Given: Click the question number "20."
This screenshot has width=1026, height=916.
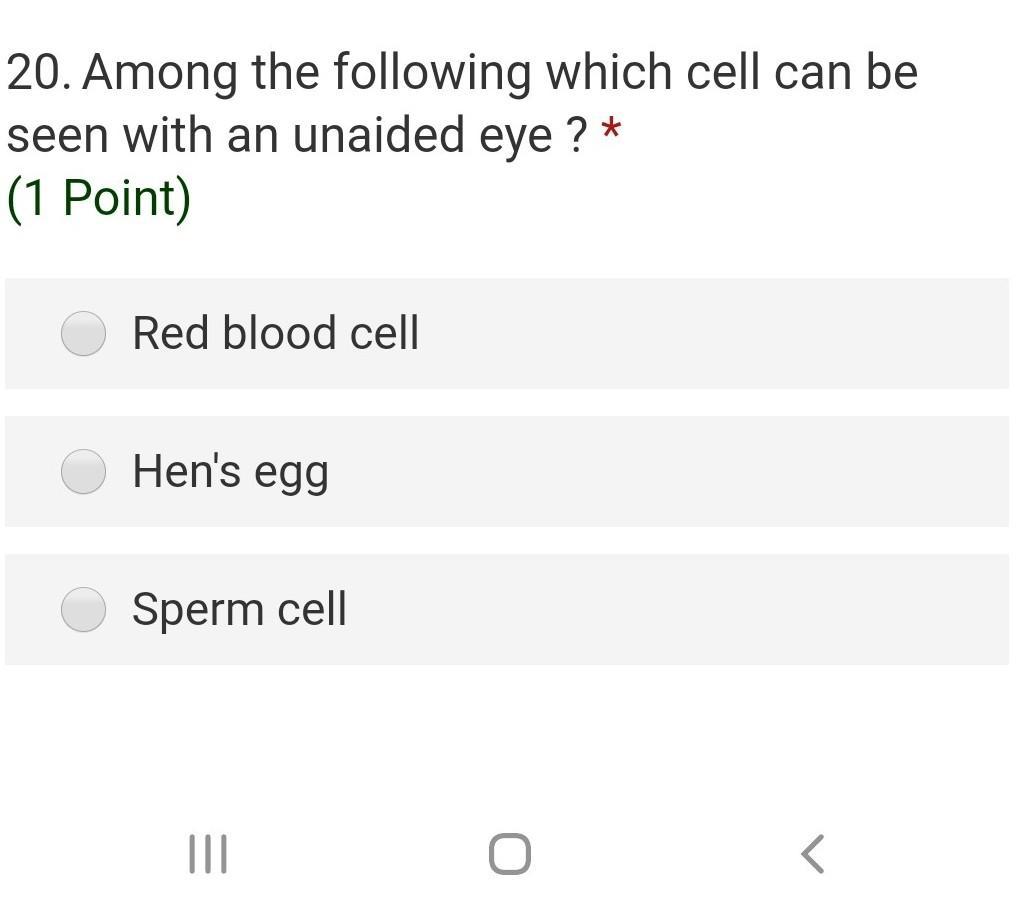Looking at the screenshot, I should pyautogui.click(x=39, y=73).
